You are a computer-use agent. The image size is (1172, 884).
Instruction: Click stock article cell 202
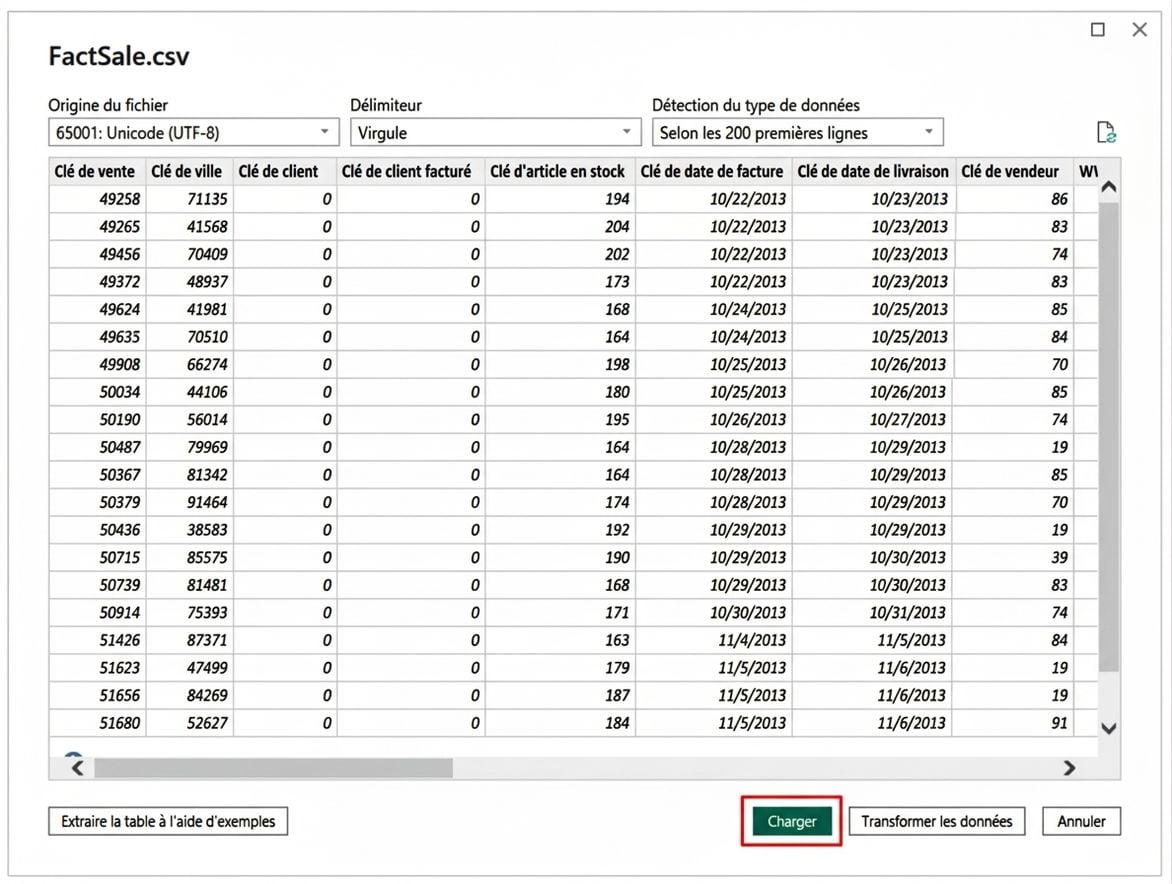pos(561,254)
